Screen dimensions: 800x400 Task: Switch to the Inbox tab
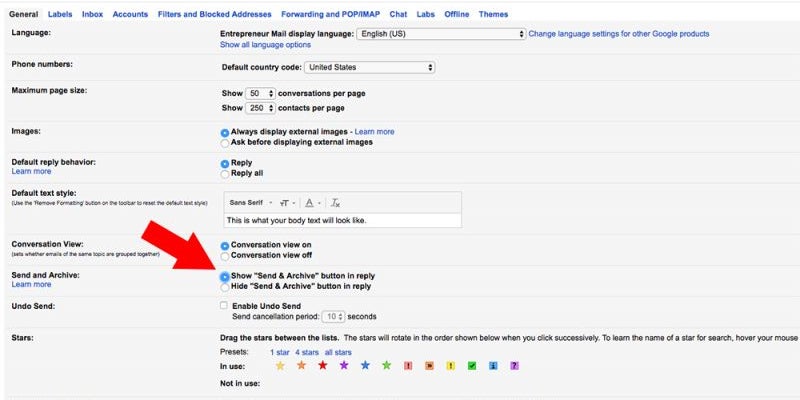pyautogui.click(x=92, y=14)
